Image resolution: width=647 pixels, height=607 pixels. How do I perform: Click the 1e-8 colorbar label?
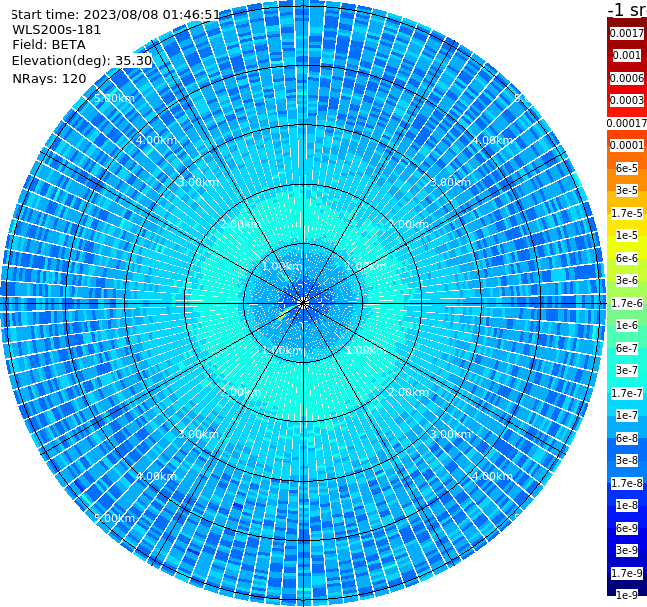[627, 505]
